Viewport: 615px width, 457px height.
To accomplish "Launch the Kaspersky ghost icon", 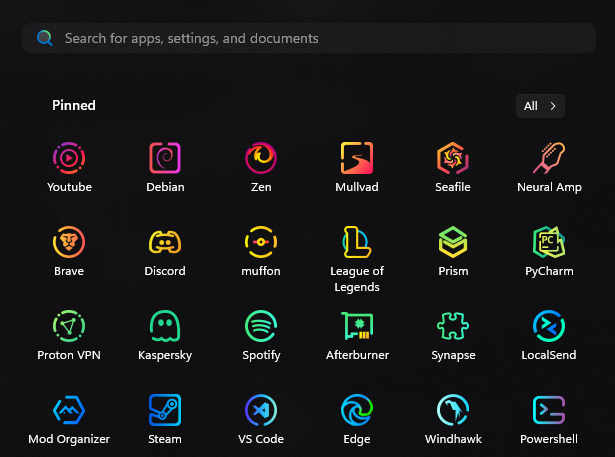I will [165, 326].
